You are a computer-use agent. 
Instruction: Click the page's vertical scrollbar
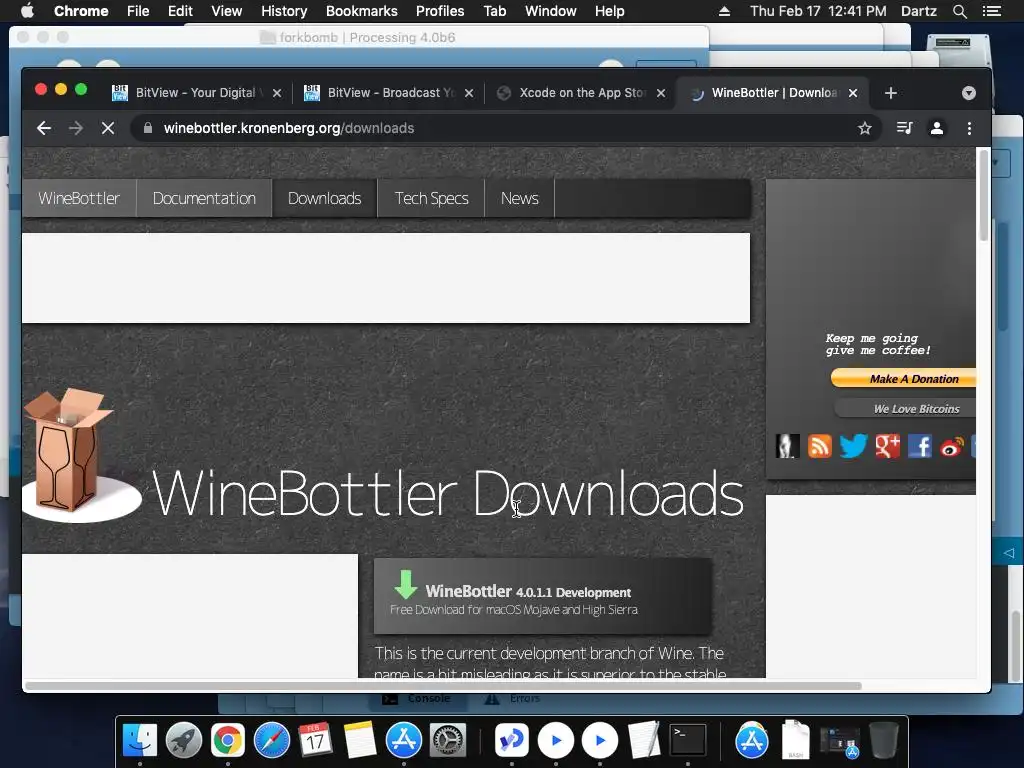tap(984, 197)
